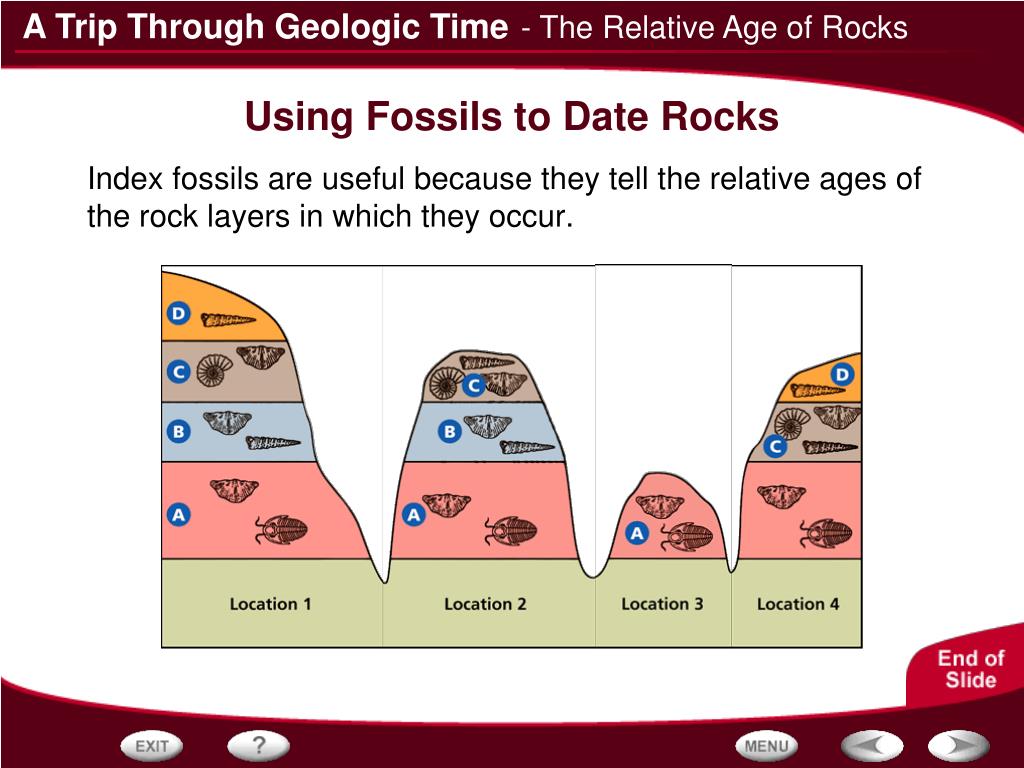The height and width of the screenshot is (768, 1024).
Task: Click the A marker at Location 3
Action: pos(638,533)
